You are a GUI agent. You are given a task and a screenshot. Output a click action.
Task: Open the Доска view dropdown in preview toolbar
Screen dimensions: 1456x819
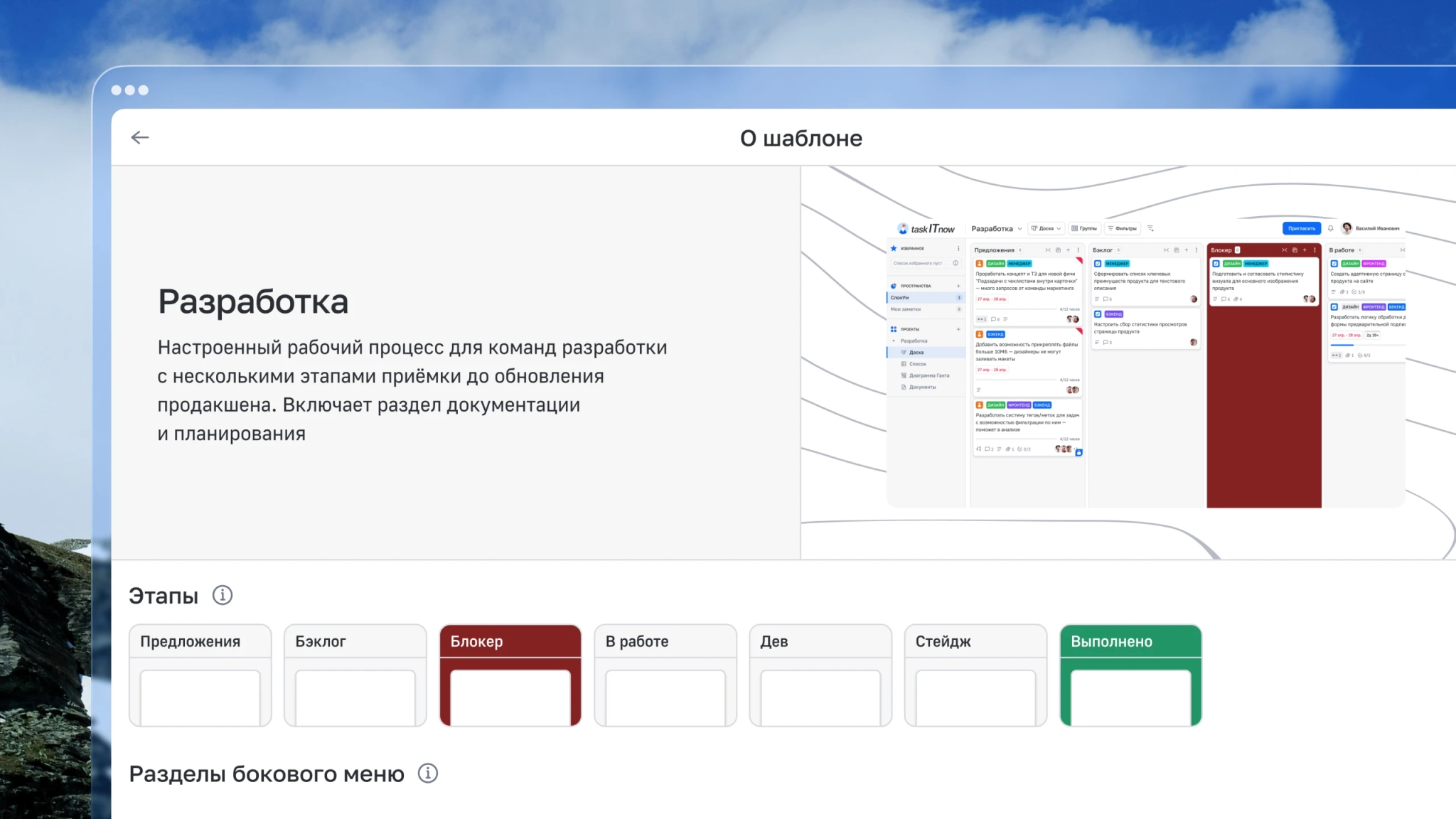pos(1046,229)
